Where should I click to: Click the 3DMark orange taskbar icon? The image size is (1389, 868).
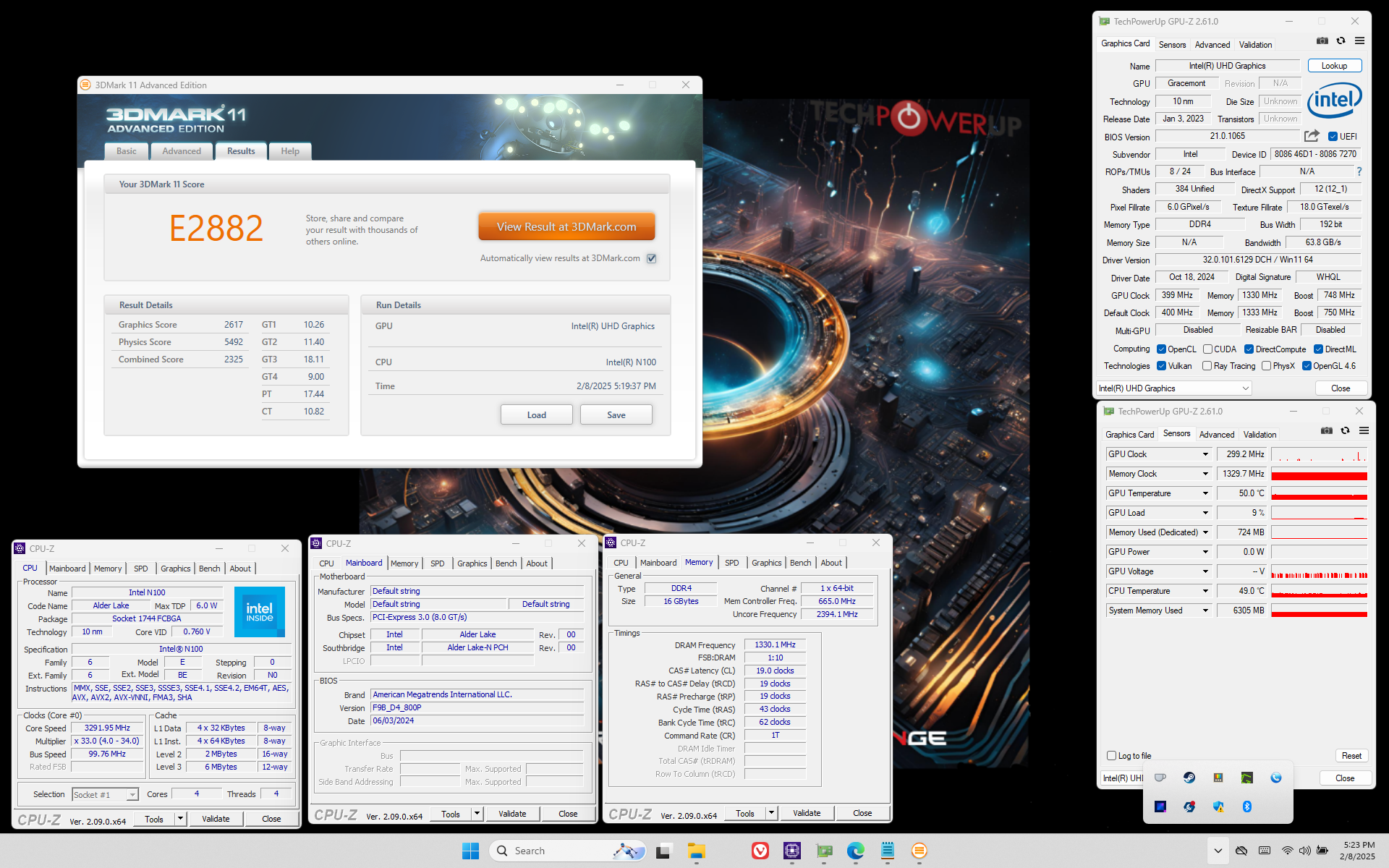(919, 851)
